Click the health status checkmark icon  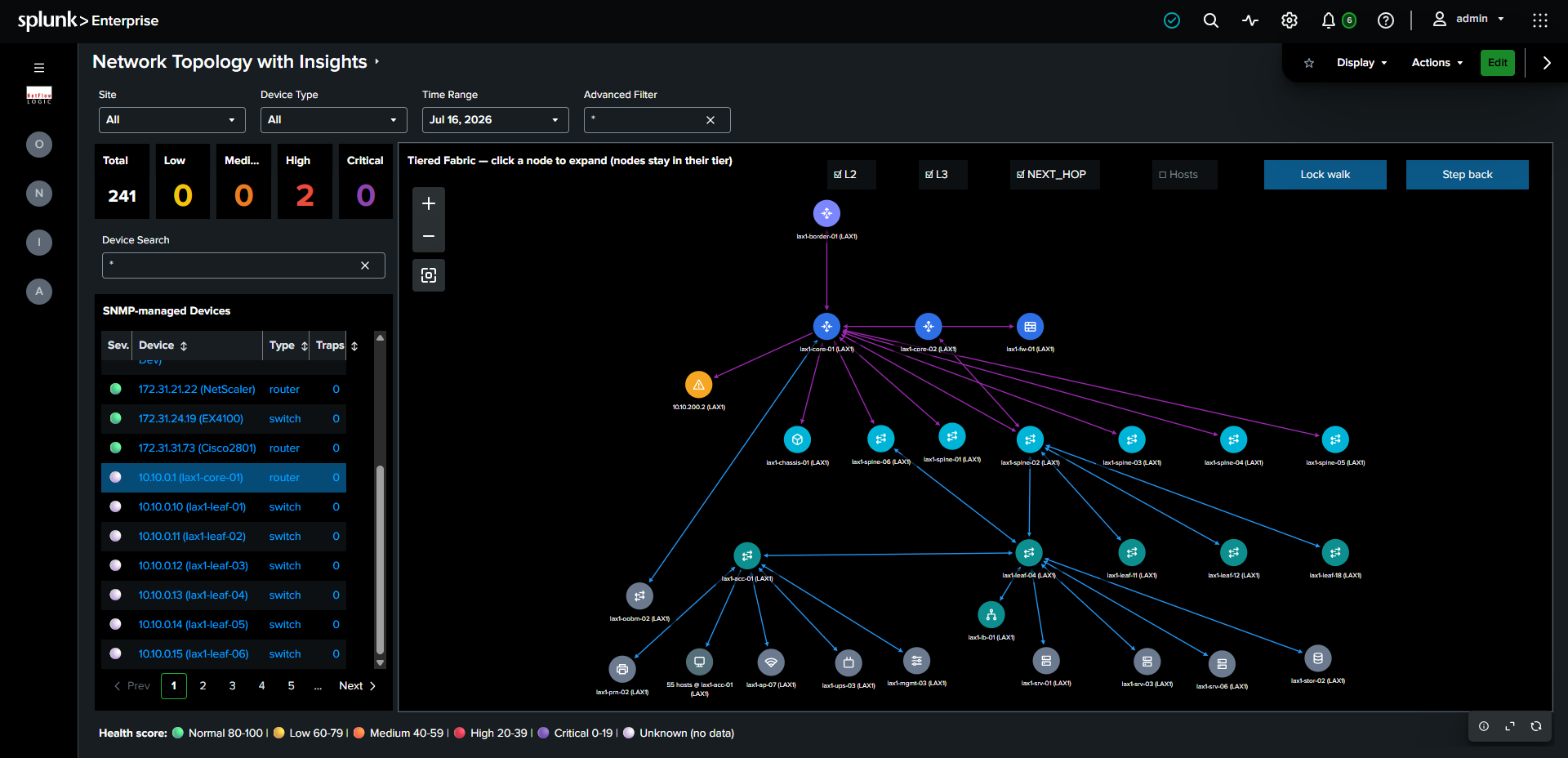(x=1172, y=20)
